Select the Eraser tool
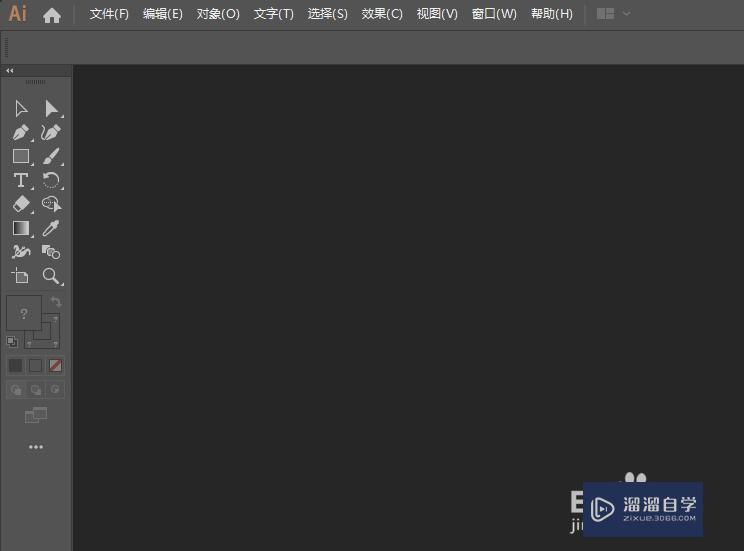The height and width of the screenshot is (551, 744). tap(21, 204)
